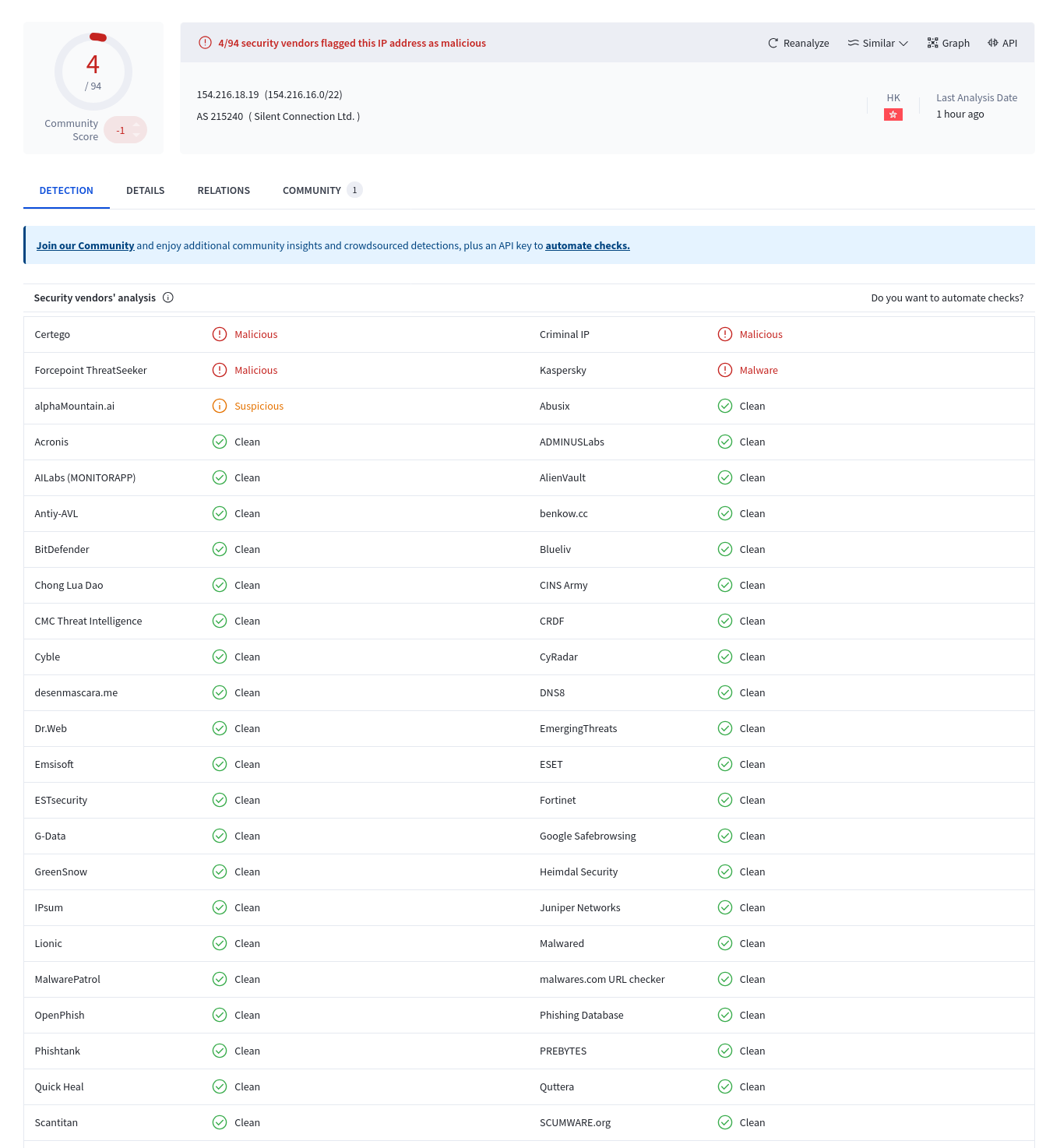Click the 'Suspicious' verdict for alphaMountain.ai
The height and width of the screenshot is (1148, 1046).
click(259, 406)
